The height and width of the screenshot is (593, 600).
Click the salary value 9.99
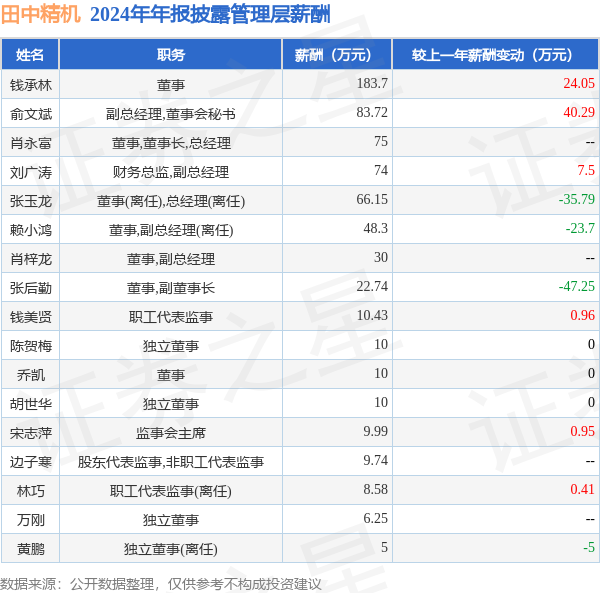point(376,431)
